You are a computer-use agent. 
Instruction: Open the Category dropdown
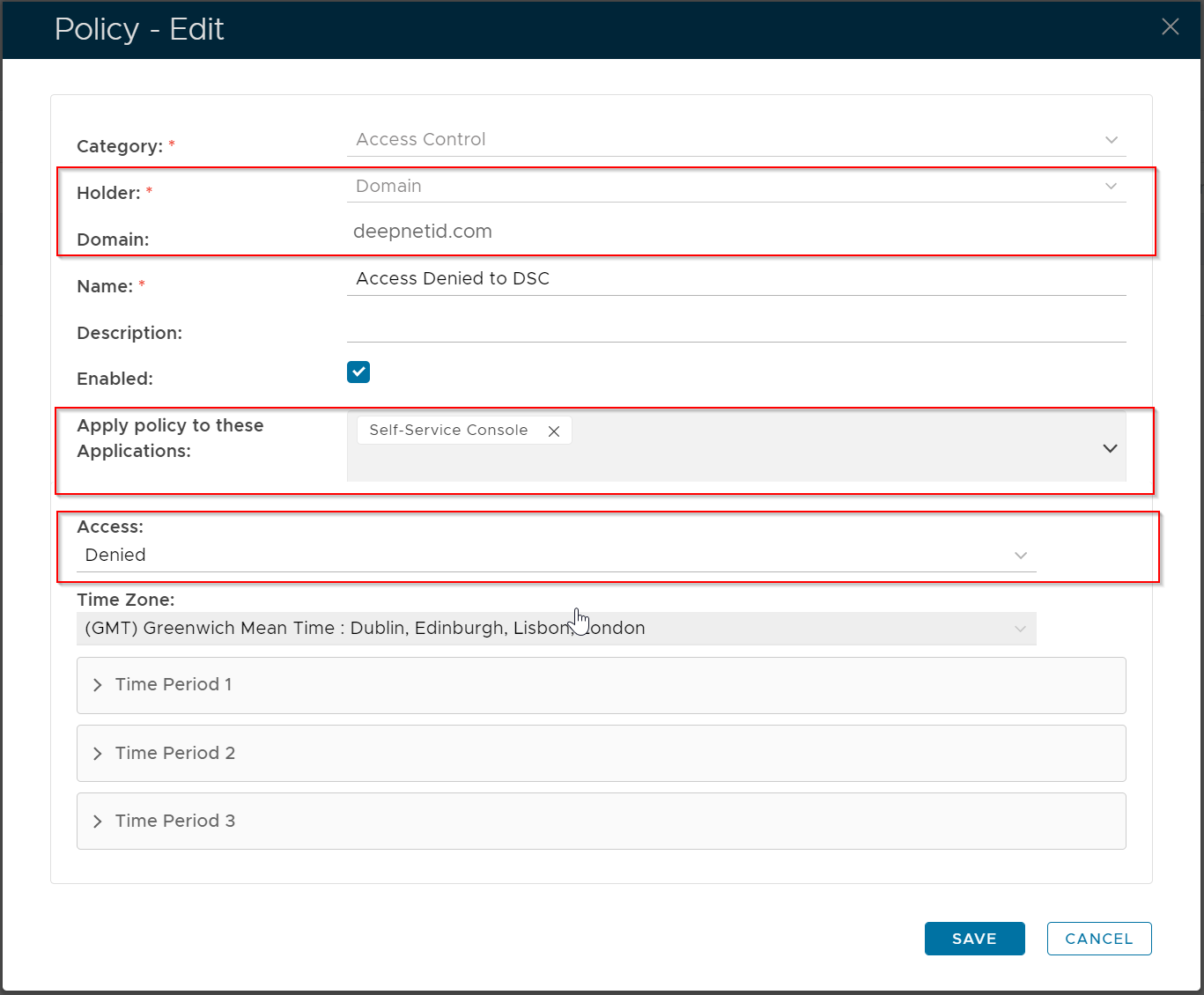tap(735, 140)
